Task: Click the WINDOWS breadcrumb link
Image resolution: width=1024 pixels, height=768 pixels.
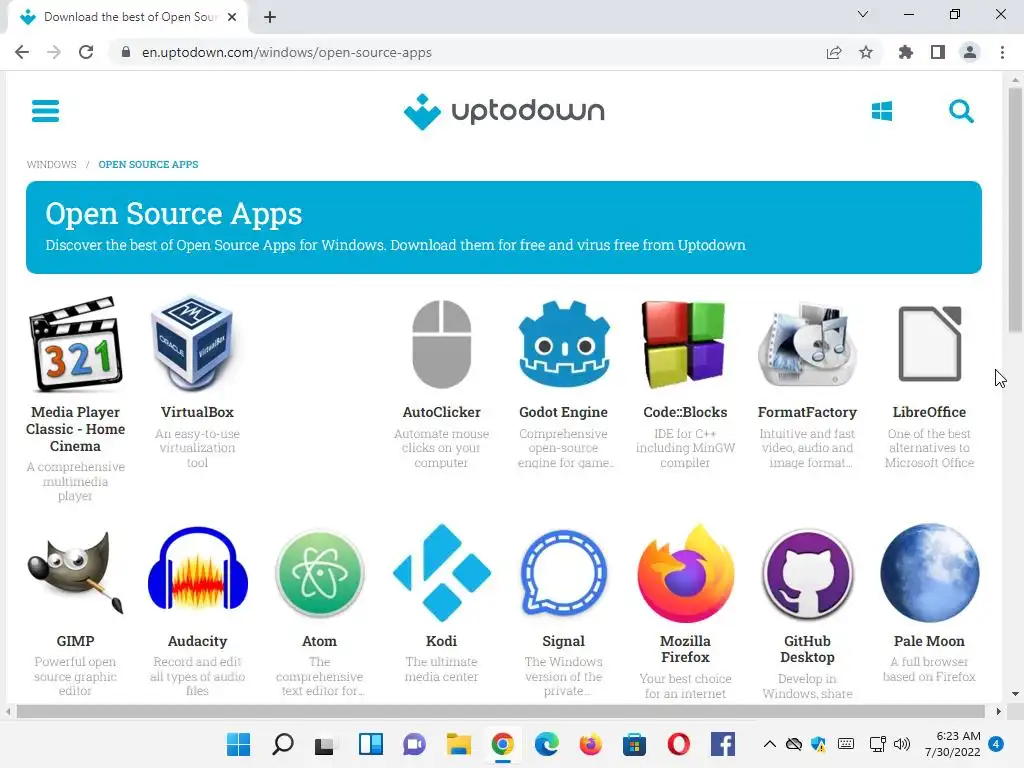Action: click(52, 165)
